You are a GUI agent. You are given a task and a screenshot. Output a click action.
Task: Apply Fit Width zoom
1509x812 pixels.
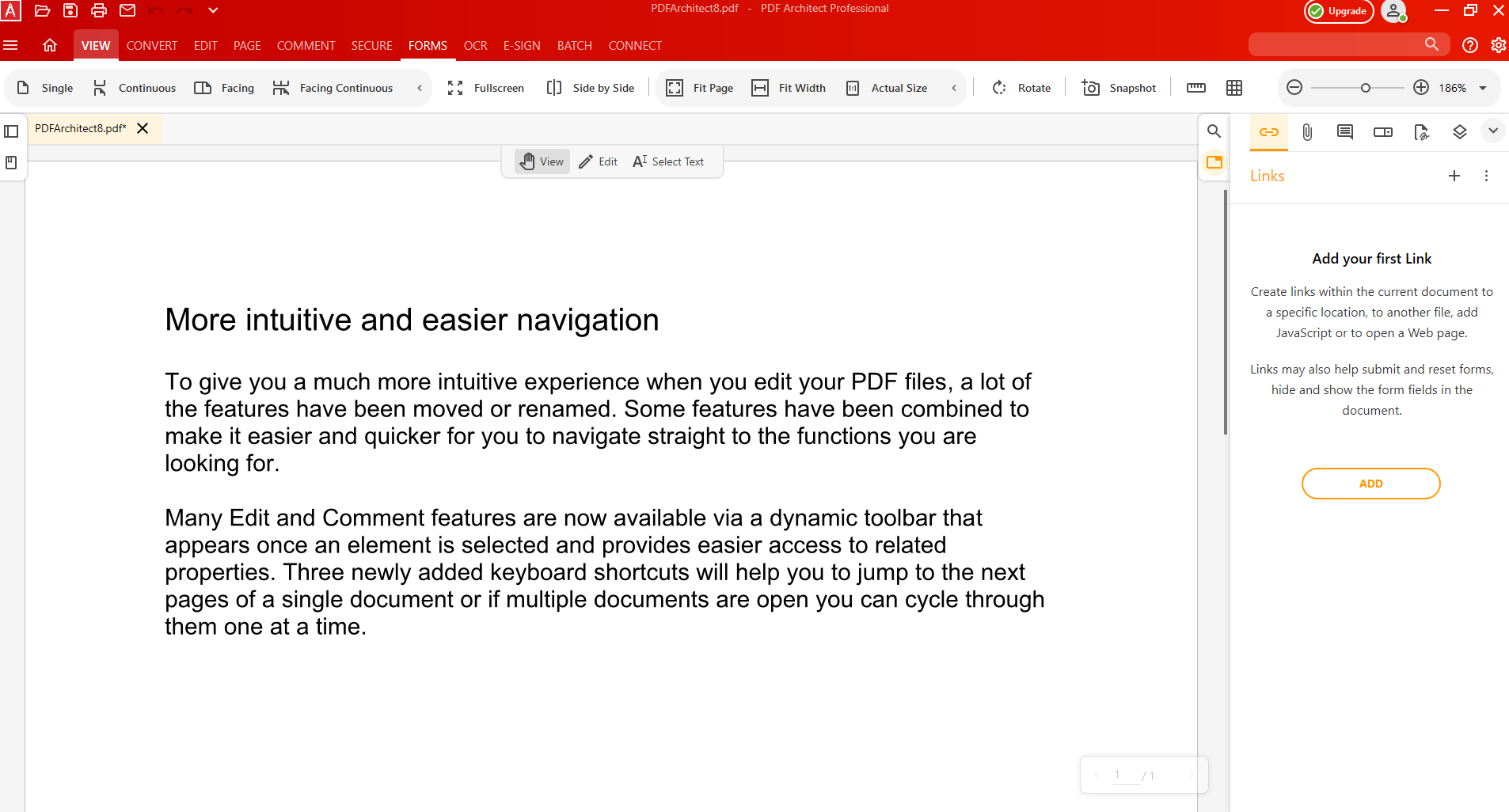coord(789,88)
